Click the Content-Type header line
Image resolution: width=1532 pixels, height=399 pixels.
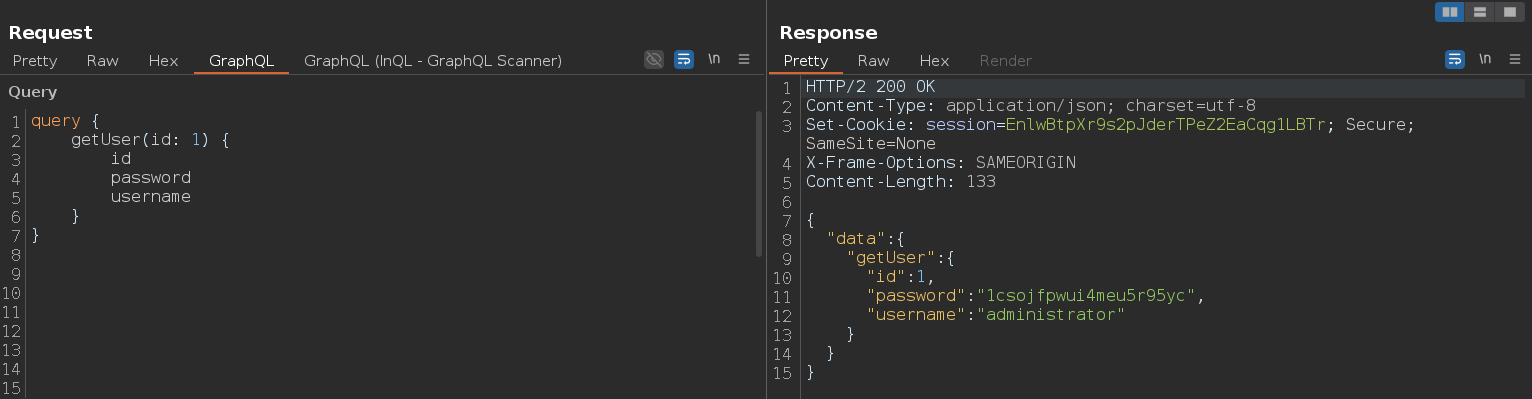1031,106
